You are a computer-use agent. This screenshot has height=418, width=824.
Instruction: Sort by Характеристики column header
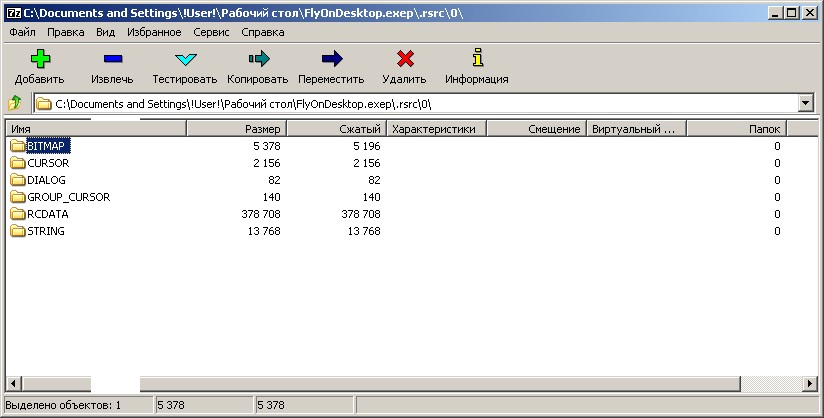tap(437, 129)
